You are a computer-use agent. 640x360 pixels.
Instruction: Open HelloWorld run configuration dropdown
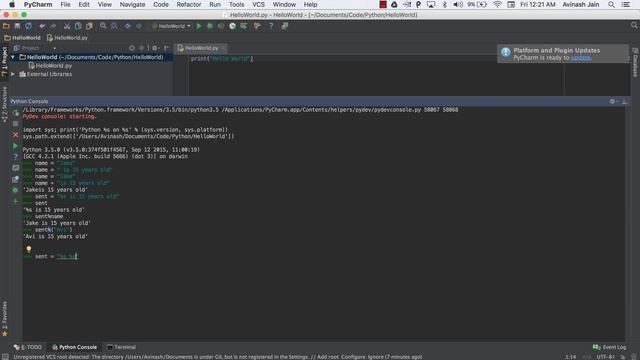[171, 26]
